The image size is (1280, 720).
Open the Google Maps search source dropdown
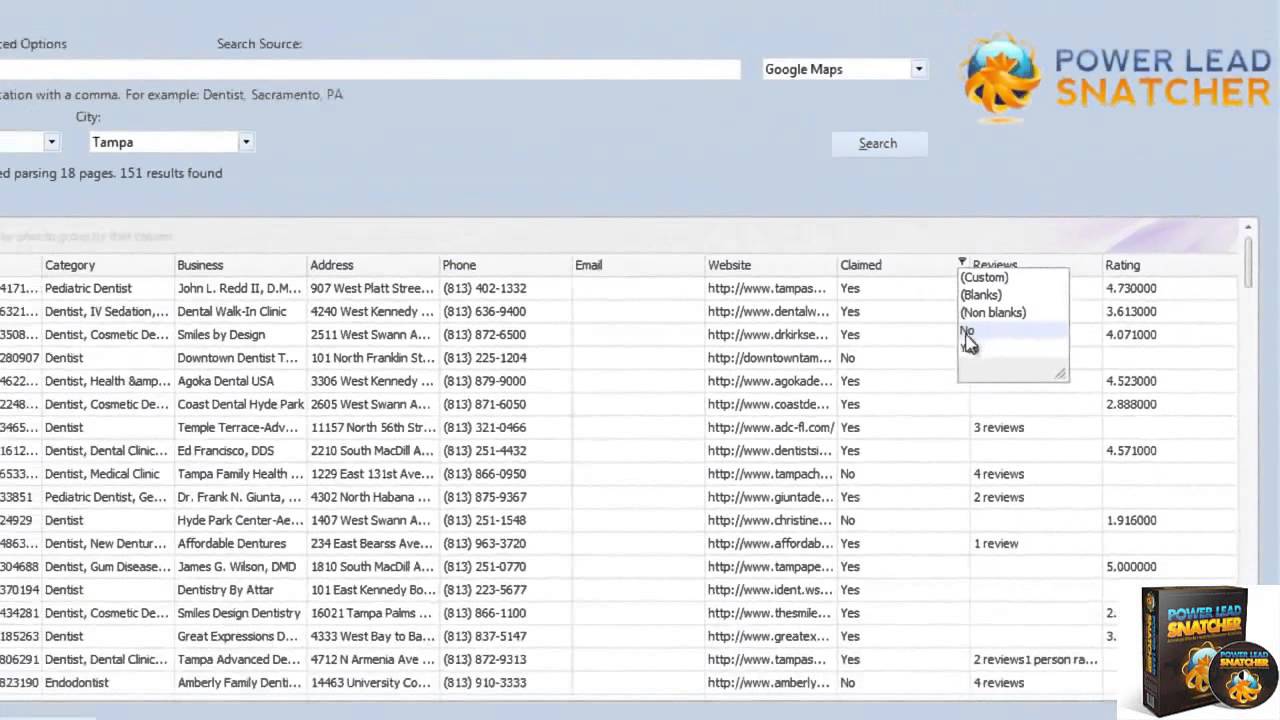(918, 69)
